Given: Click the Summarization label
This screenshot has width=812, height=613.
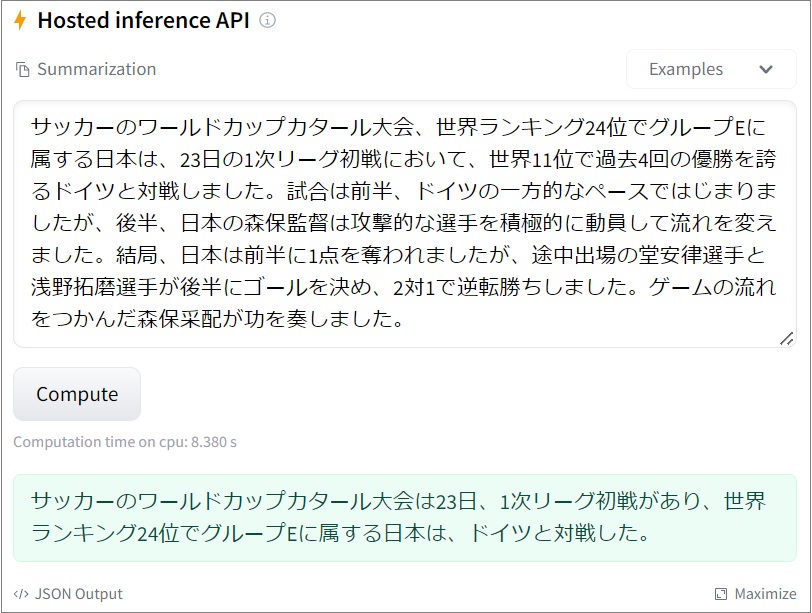Looking at the screenshot, I should (96, 69).
